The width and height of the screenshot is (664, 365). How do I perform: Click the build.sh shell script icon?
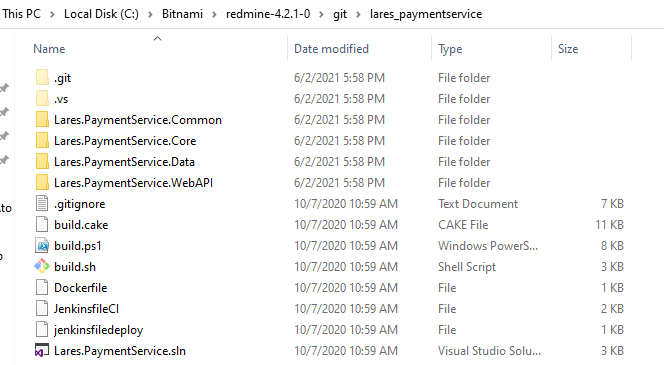point(42,267)
